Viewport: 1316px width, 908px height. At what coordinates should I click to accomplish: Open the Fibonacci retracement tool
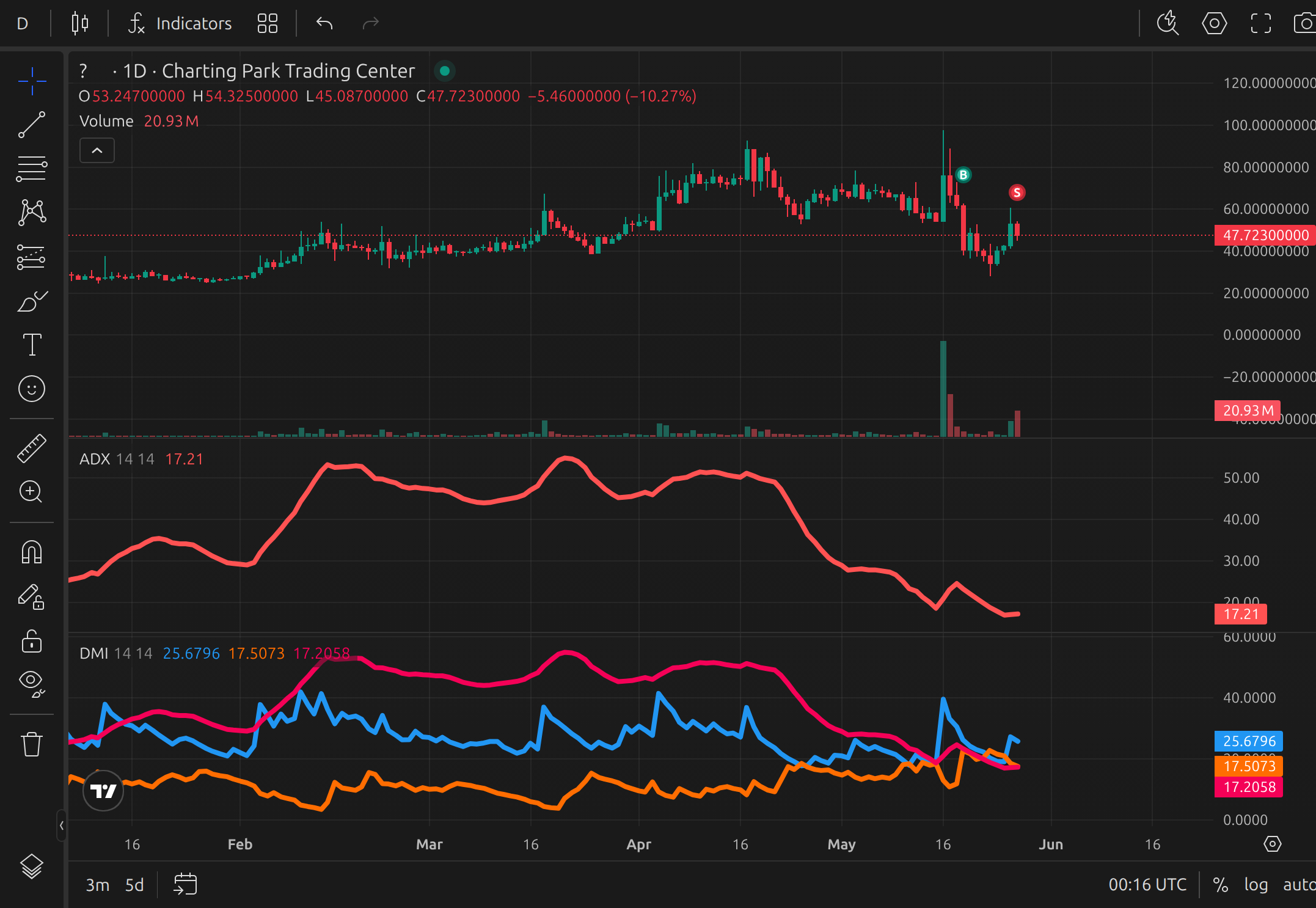pyautogui.click(x=32, y=169)
